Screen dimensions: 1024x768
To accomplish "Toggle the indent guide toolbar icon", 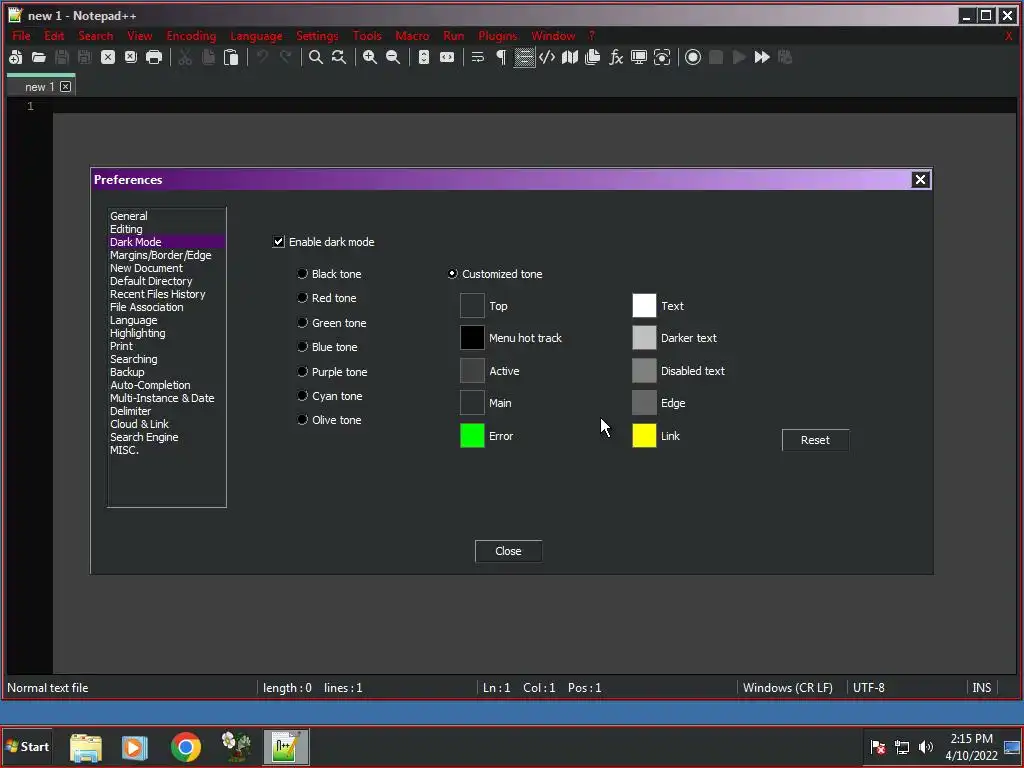I will click(524, 57).
